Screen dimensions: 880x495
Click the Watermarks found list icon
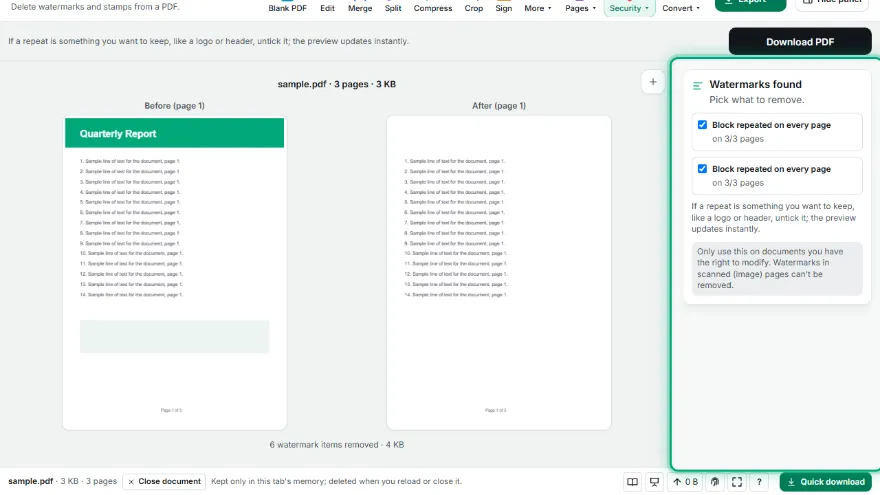697,86
